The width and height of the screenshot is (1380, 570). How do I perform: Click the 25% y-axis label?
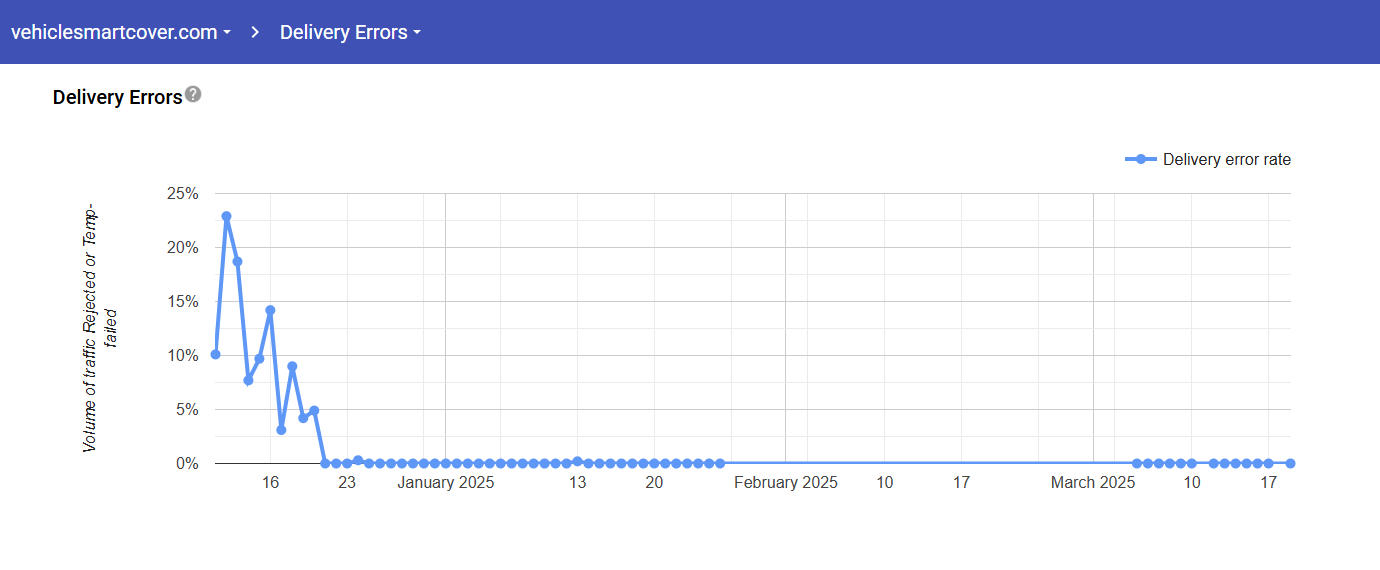pyautogui.click(x=181, y=193)
